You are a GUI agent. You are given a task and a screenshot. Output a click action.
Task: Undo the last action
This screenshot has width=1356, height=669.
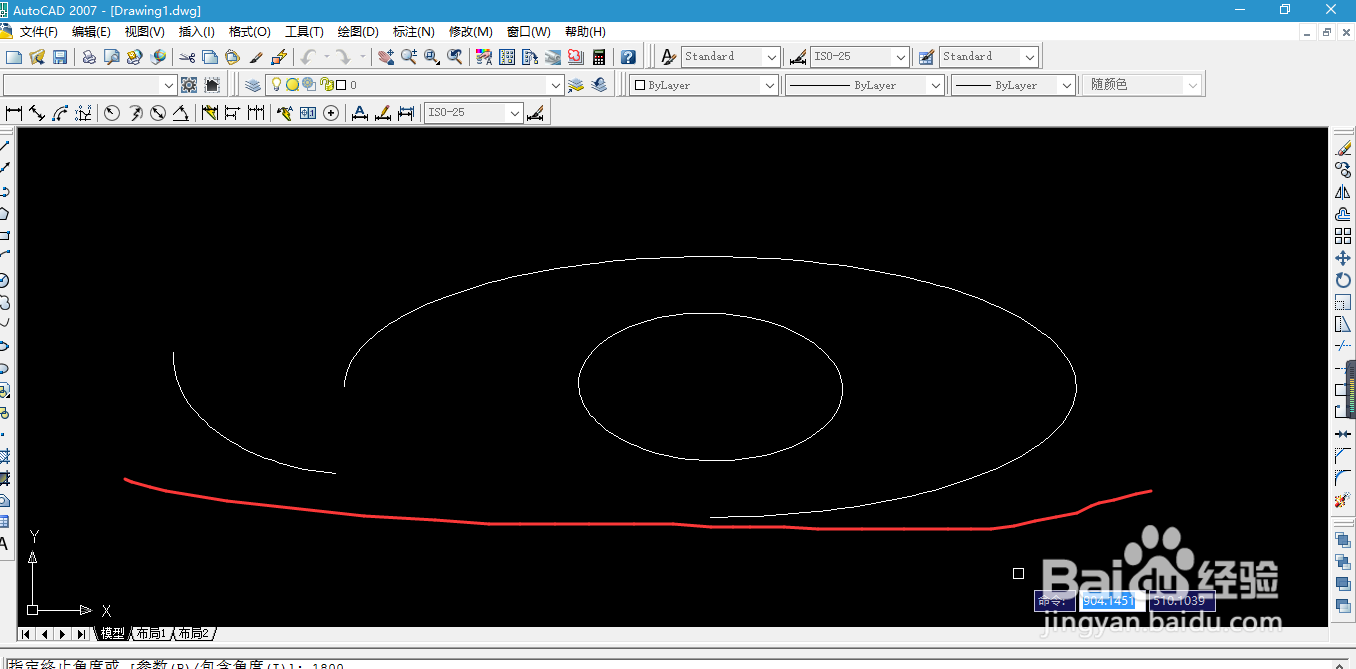[x=308, y=57]
